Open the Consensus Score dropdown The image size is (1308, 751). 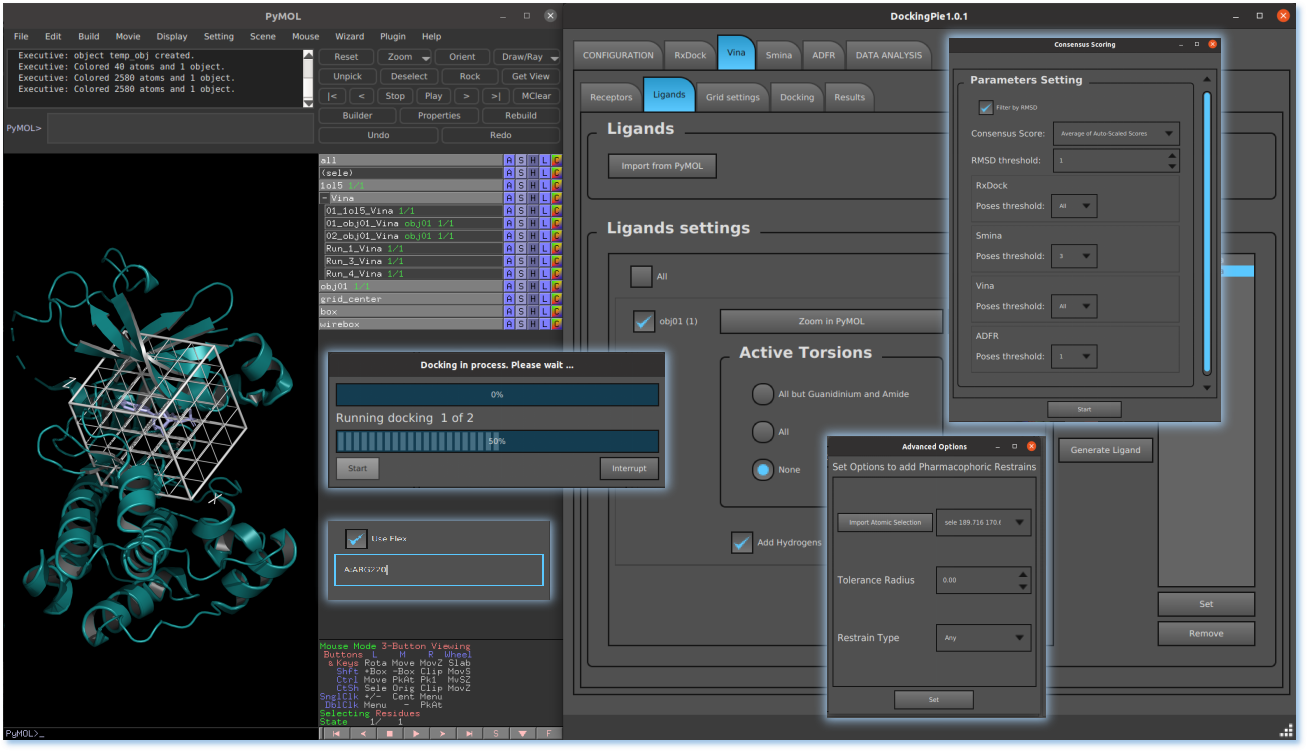coord(1116,133)
